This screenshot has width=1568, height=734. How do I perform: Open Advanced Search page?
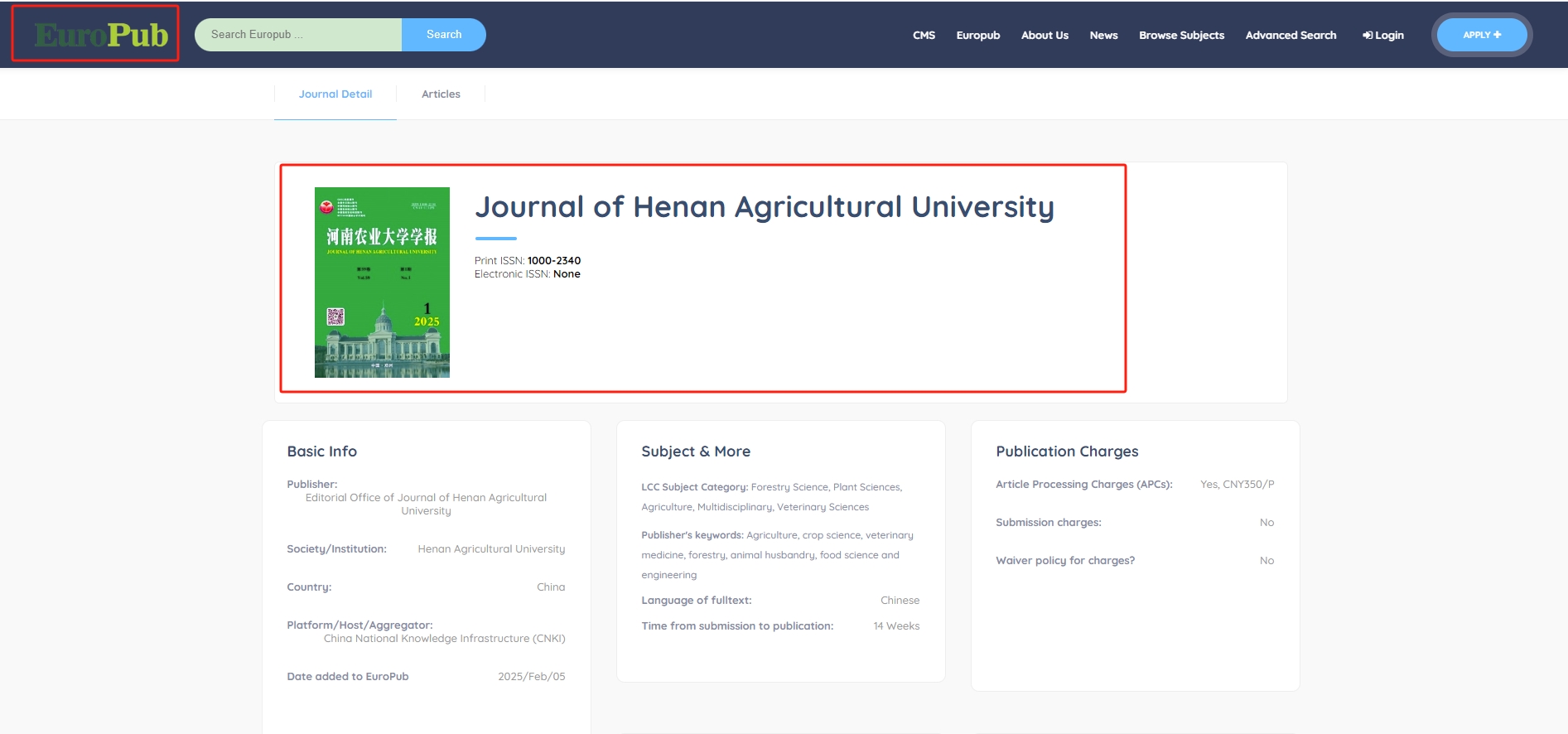point(1291,35)
